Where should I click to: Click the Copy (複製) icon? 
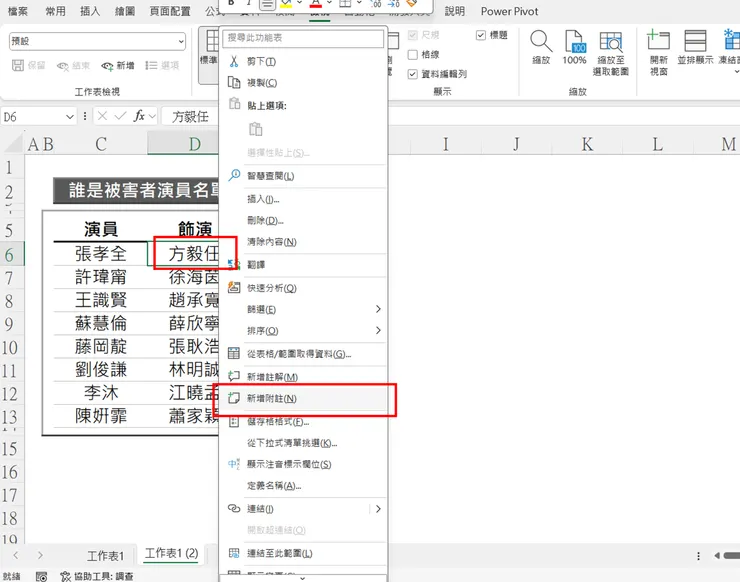[234, 82]
